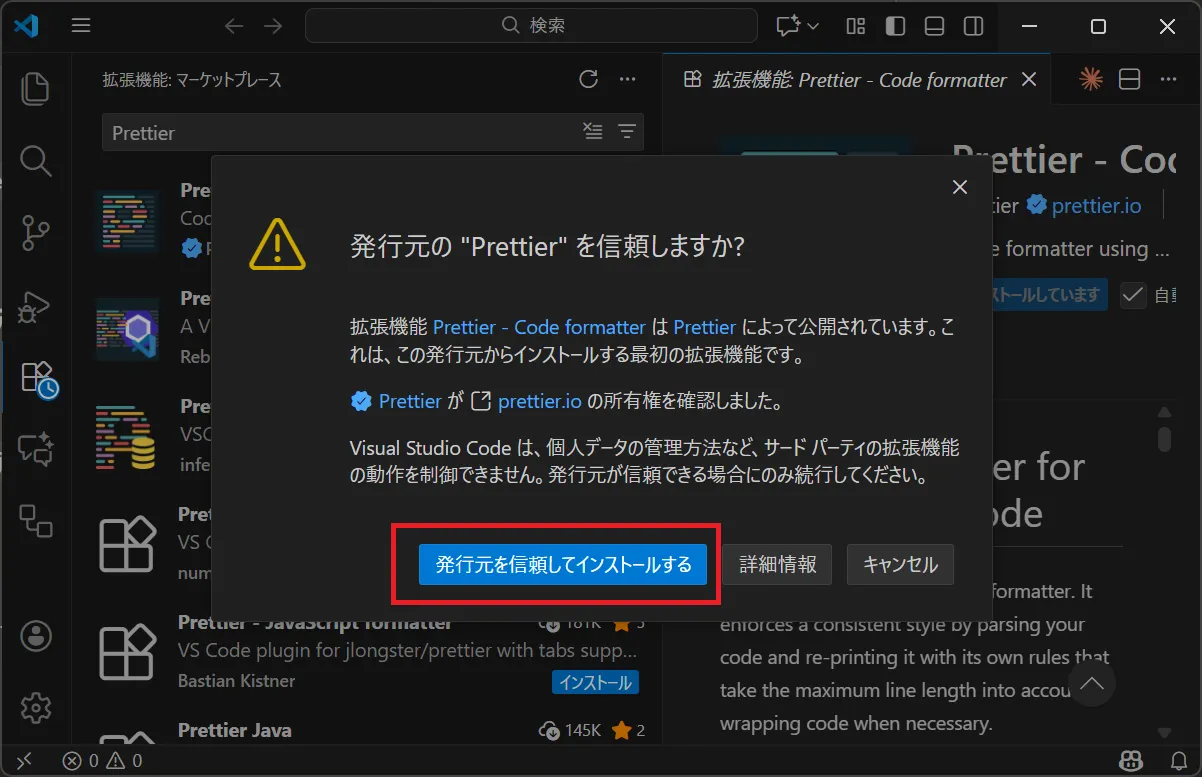This screenshot has height=777, width=1202.
Task: Open the hamburger application menu
Action: coord(81,26)
